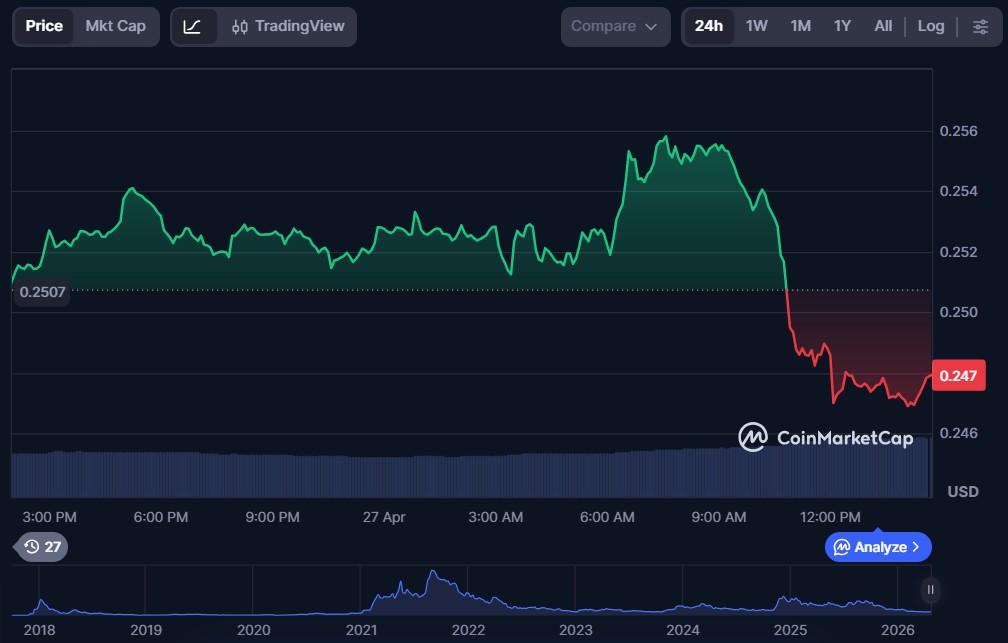
Task: Click the resize handle on the mini chart
Action: [929, 590]
